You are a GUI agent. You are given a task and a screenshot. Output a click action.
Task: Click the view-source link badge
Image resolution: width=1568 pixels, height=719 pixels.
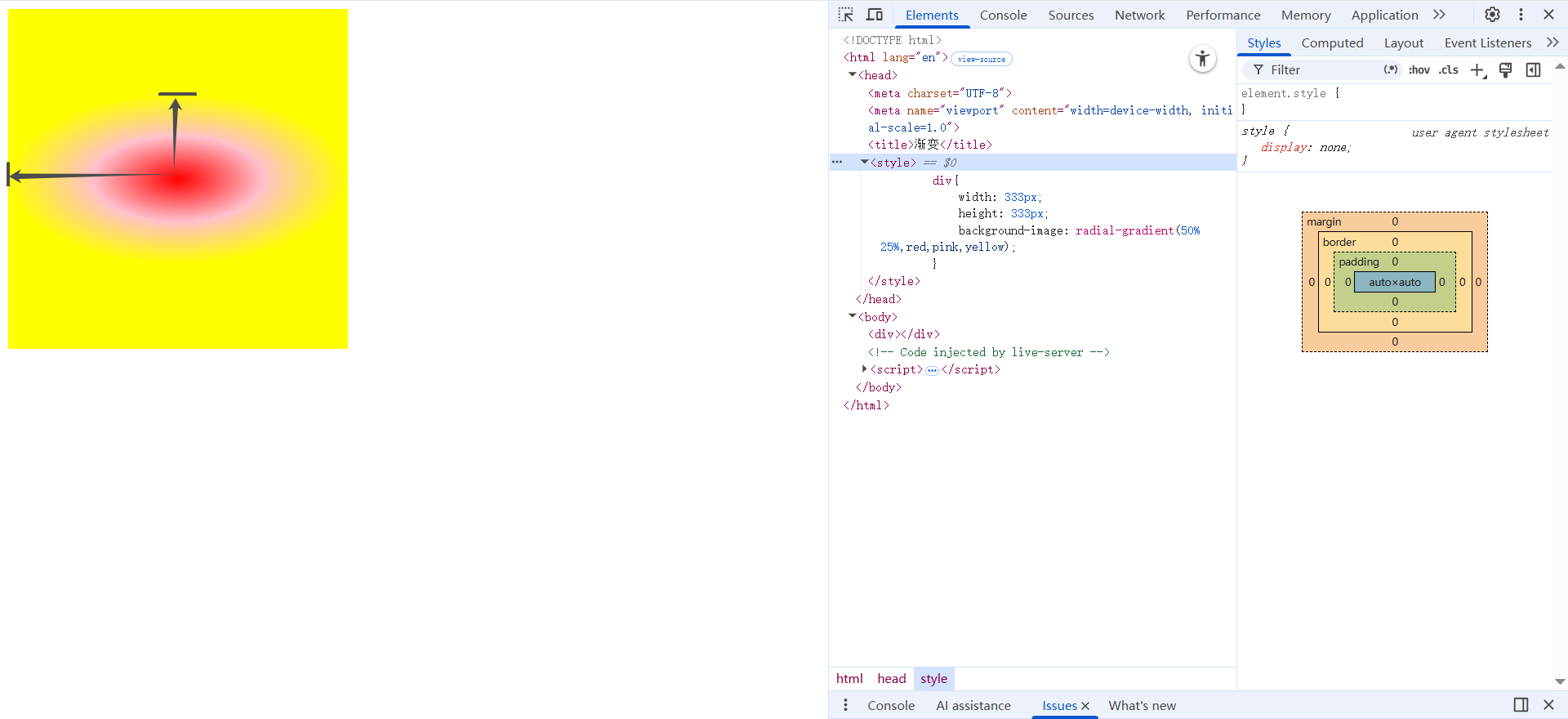coord(982,59)
